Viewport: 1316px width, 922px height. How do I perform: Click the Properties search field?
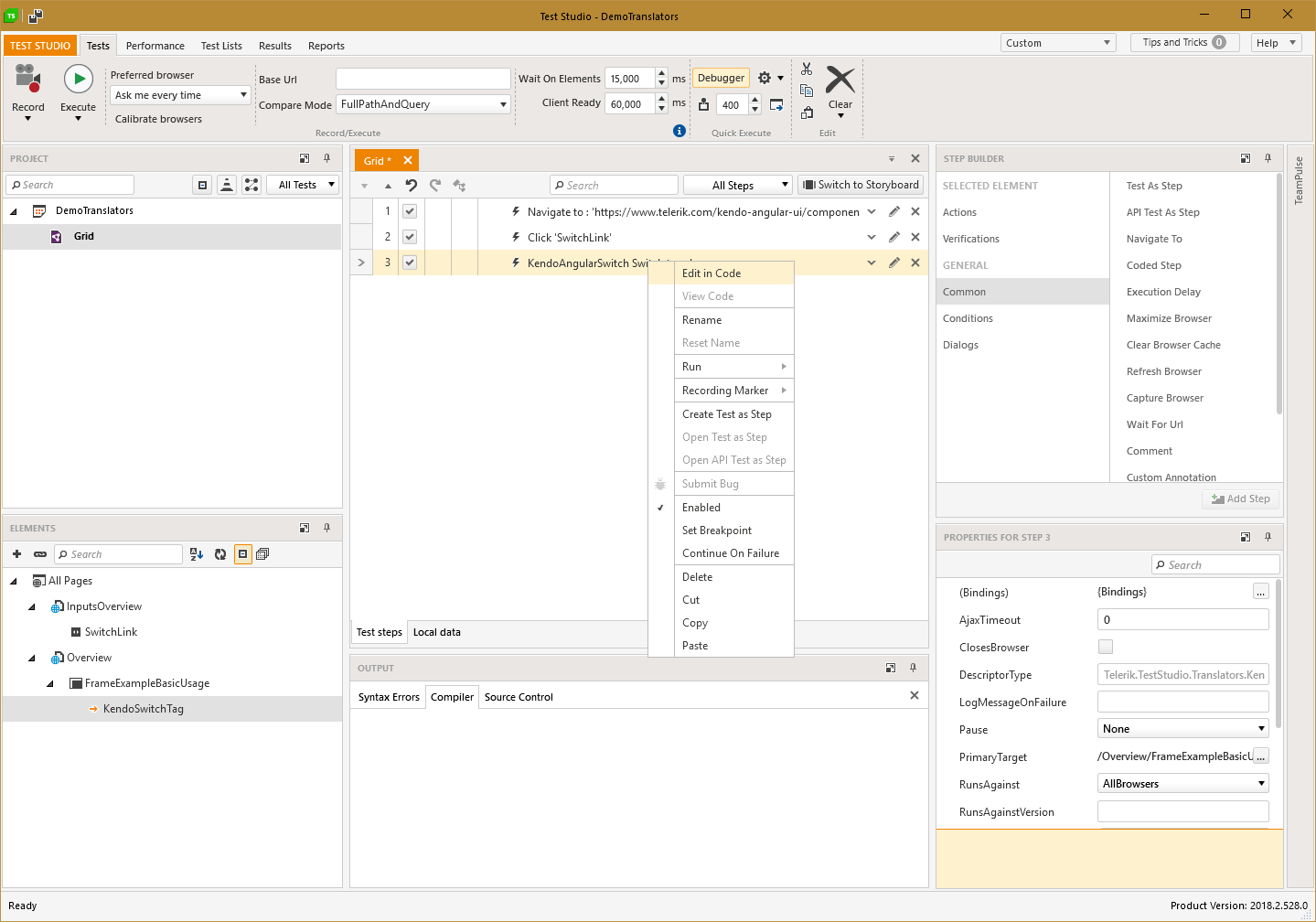point(1215,564)
